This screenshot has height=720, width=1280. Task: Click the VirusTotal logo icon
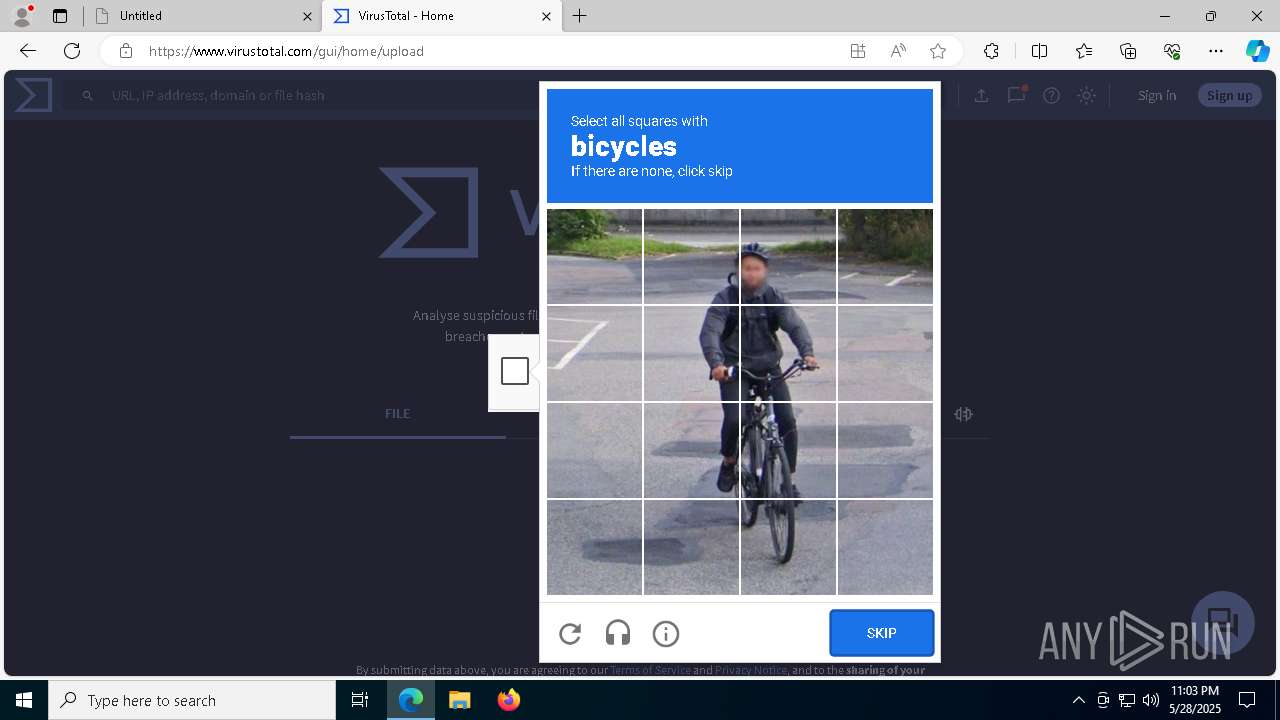(x=33, y=95)
